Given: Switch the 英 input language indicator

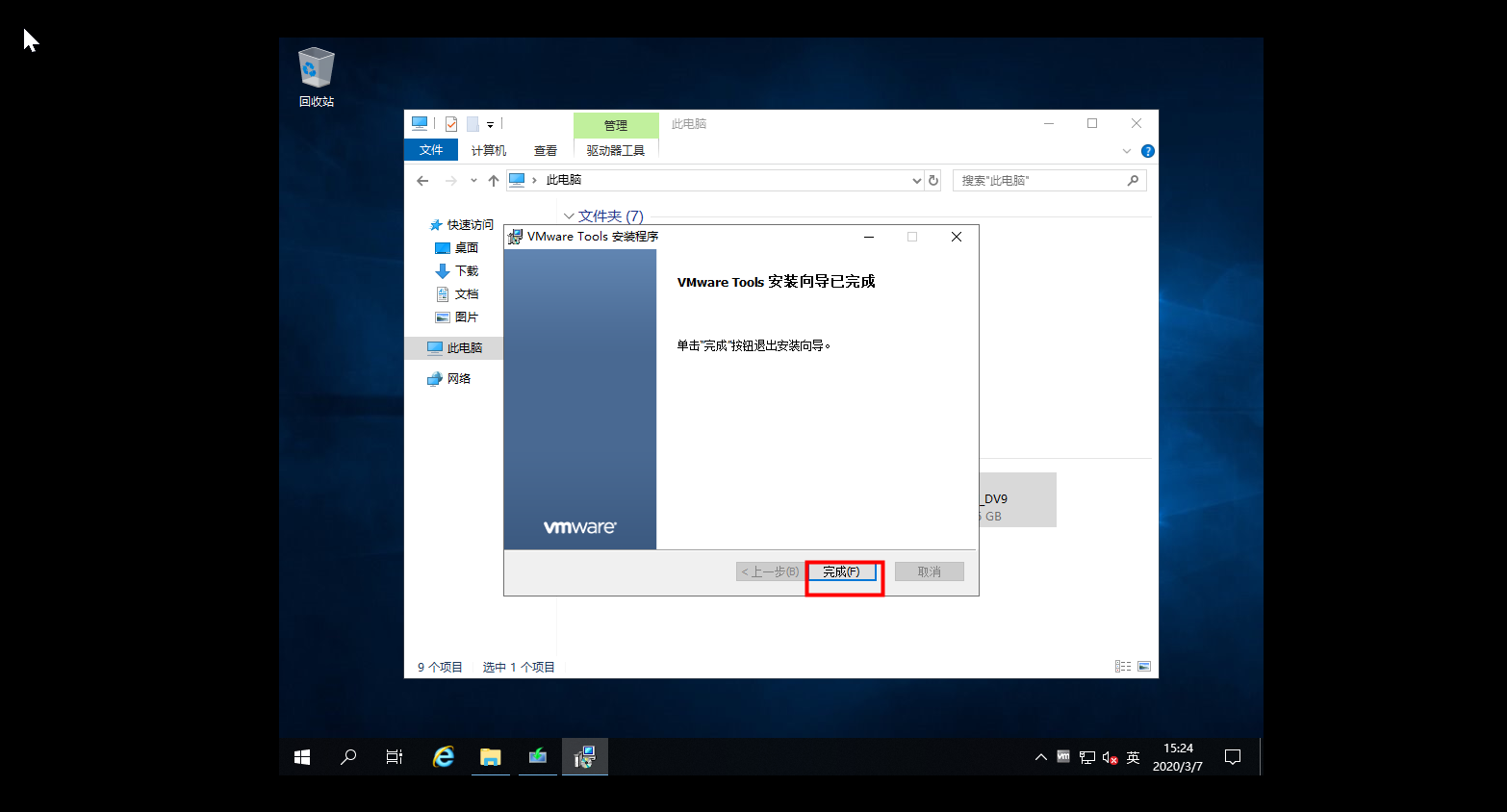Looking at the screenshot, I should [1134, 757].
